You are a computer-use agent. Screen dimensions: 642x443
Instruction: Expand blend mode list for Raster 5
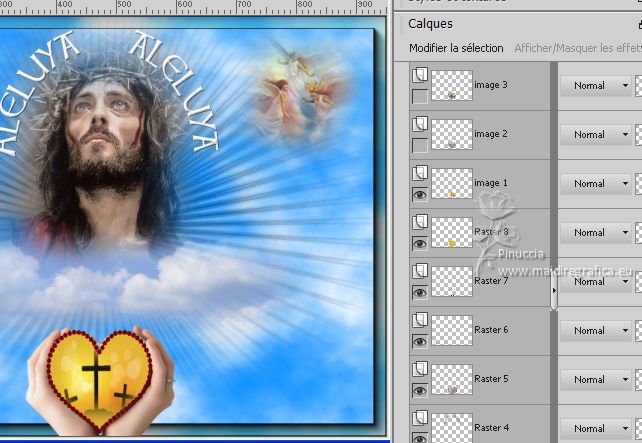pos(596,380)
